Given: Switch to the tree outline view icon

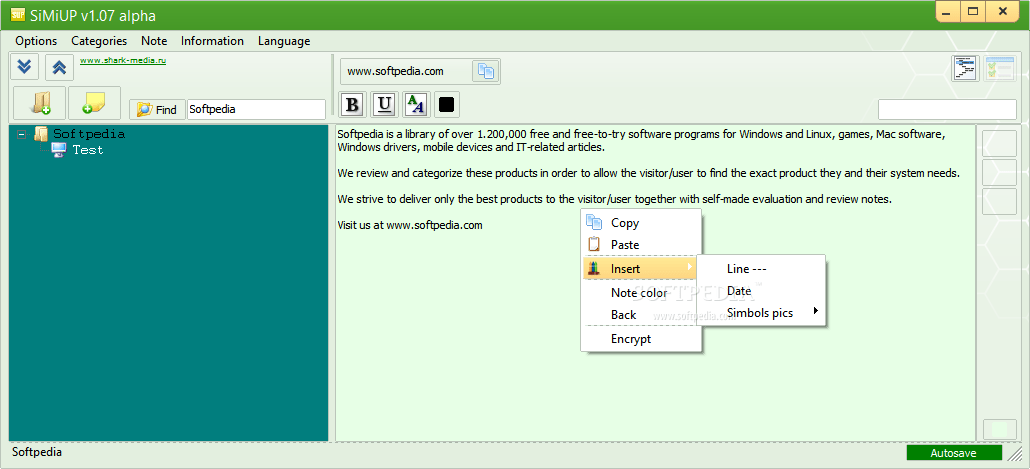Looking at the screenshot, I should [966, 68].
